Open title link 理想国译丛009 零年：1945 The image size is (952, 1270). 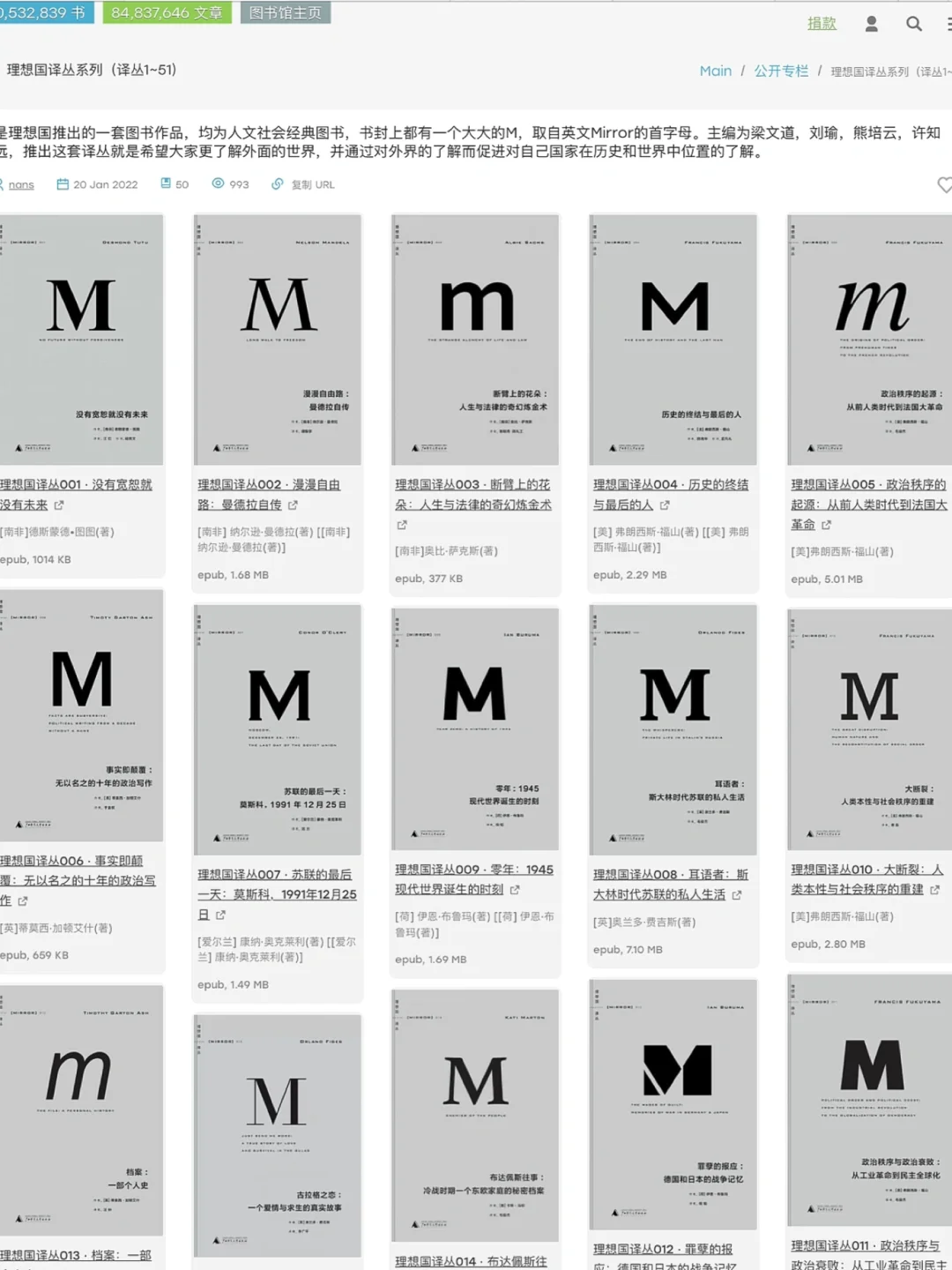coord(474,879)
